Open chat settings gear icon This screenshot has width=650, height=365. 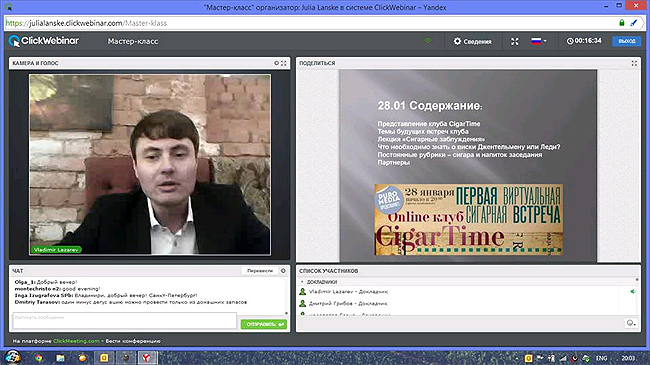pyautogui.click(x=283, y=271)
